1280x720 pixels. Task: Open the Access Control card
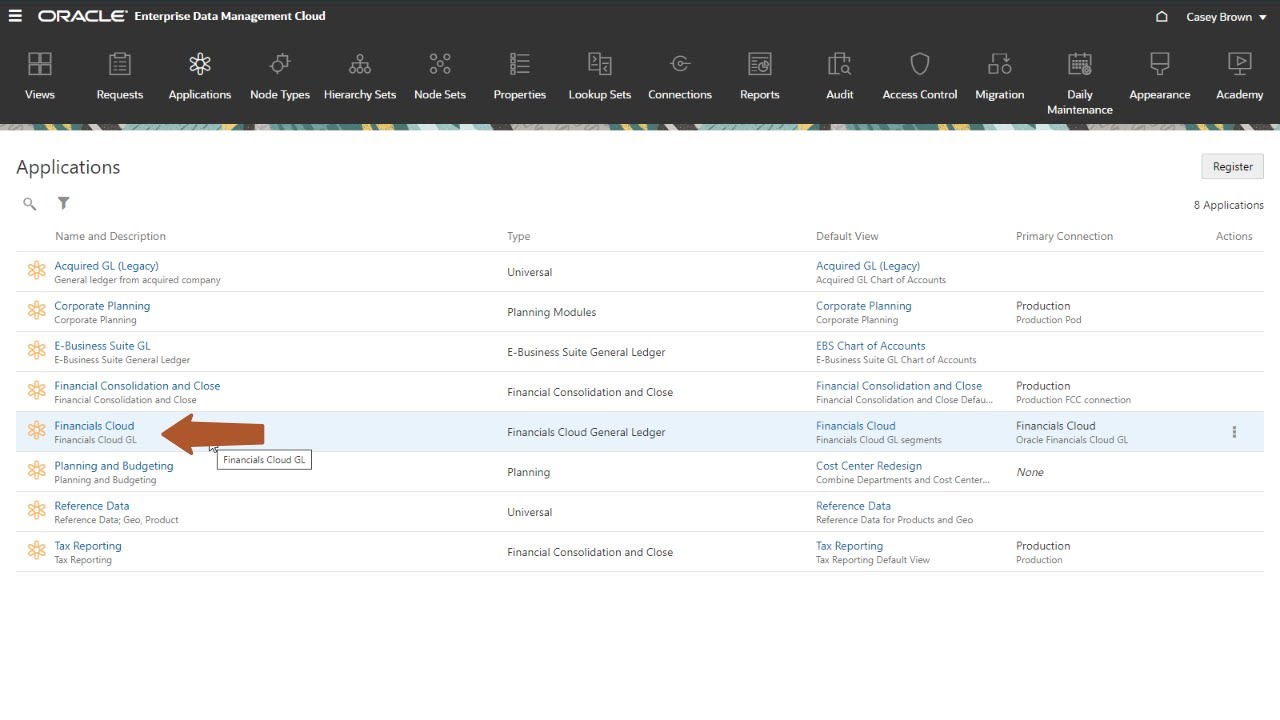pyautogui.click(x=920, y=77)
